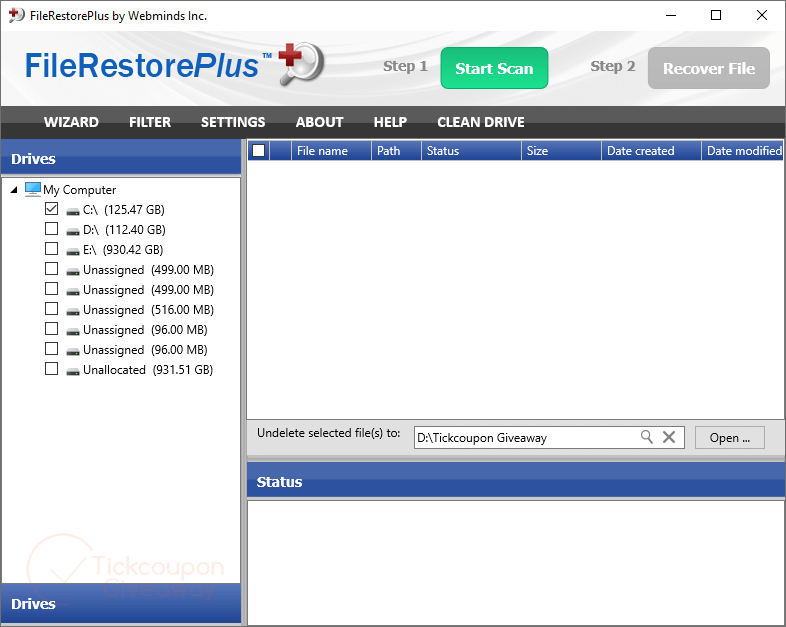Clear the undelete path with the X icon
The height and width of the screenshot is (627, 786).
(x=669, y=437)
